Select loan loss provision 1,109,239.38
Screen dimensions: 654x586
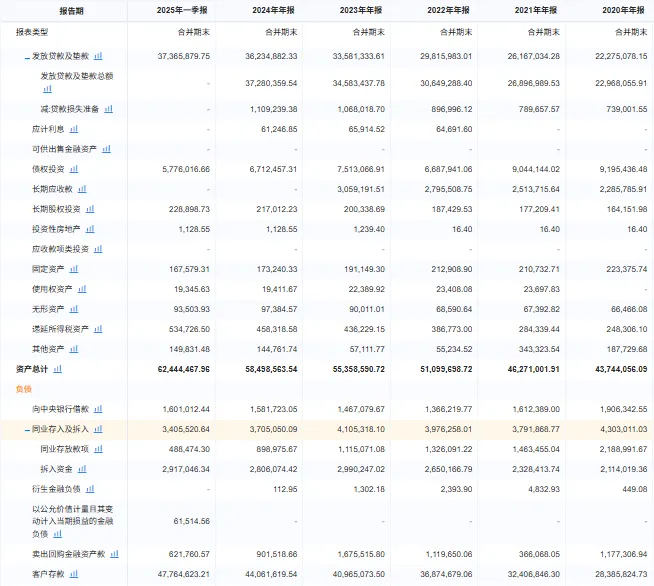tap(274, 109)
